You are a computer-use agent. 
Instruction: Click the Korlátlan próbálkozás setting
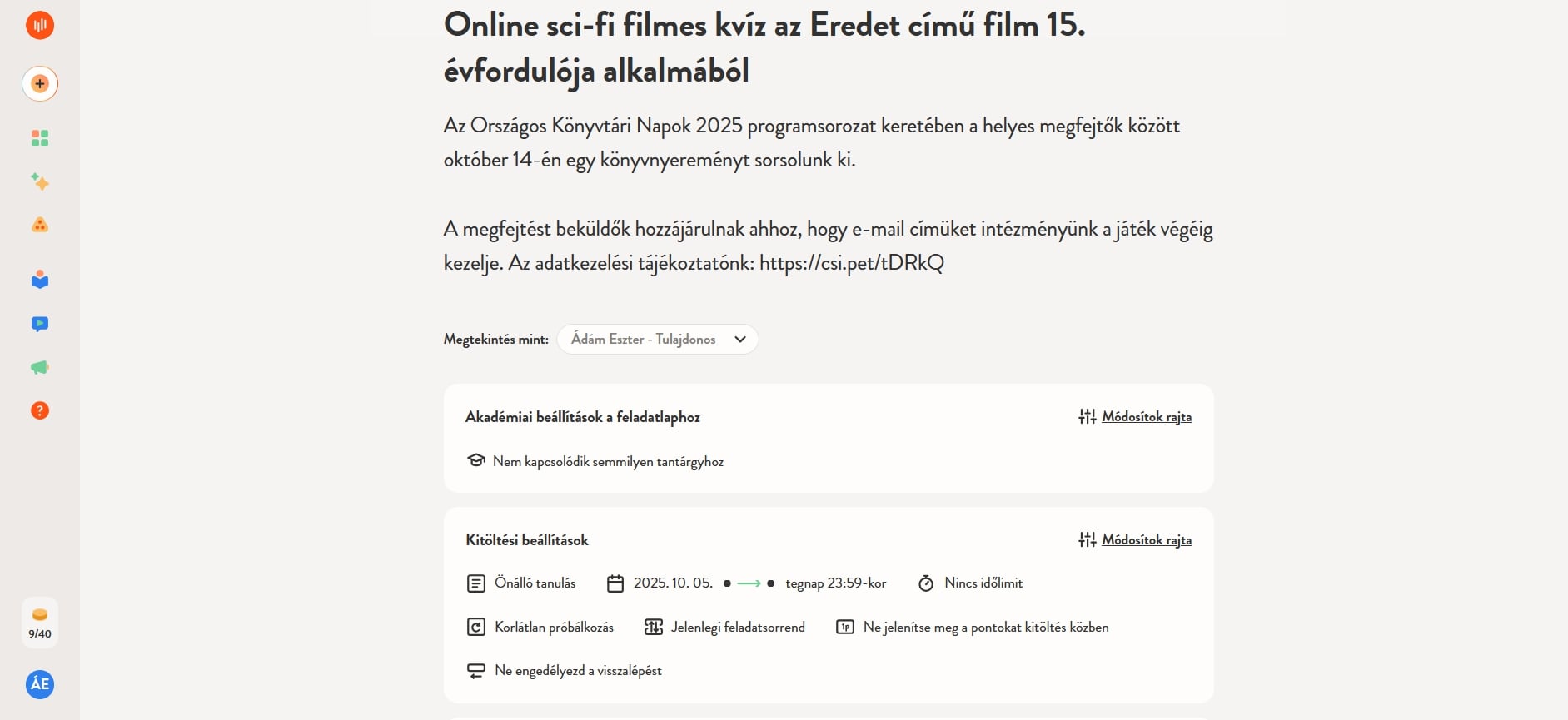553,628
